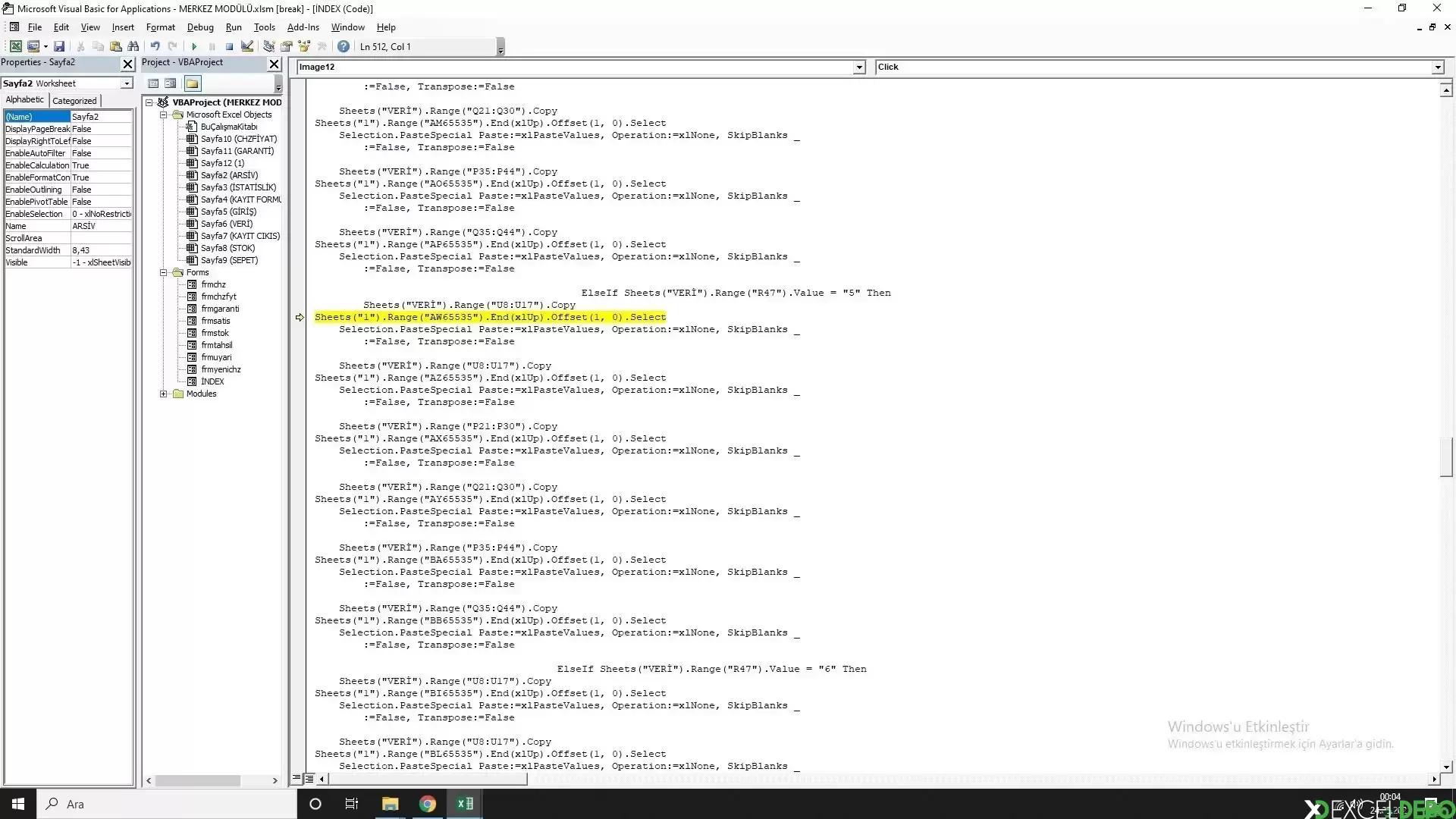Image resolution: width=1456 pixels, height=819 pixels.
Task: Click the Visible property value
Action: click(x=102, y=262)
